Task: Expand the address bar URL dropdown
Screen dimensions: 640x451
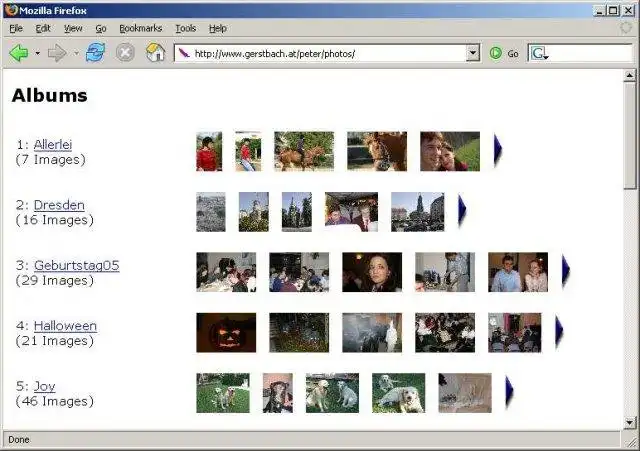Action: click(473, 53)
